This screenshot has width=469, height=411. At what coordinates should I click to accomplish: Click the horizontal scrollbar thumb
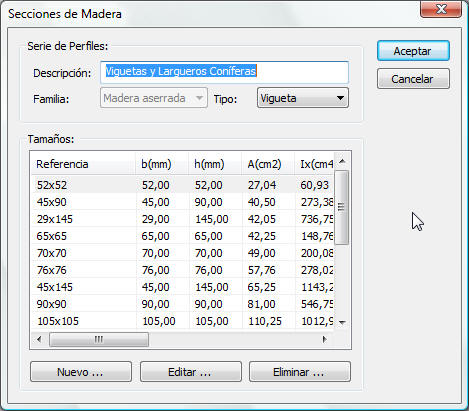pos(99,339)
